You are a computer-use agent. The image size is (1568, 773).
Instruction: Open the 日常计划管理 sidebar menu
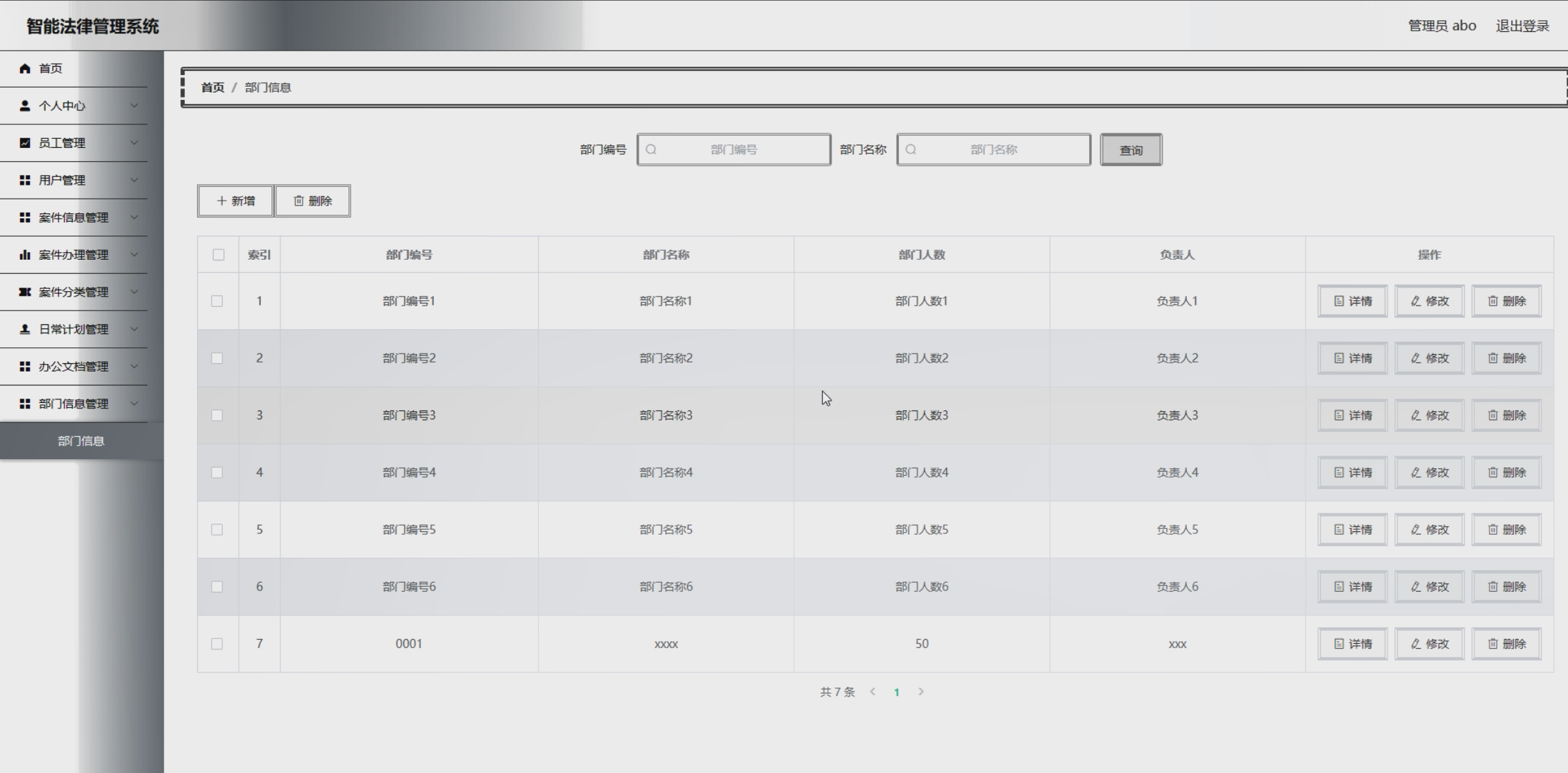74,329
